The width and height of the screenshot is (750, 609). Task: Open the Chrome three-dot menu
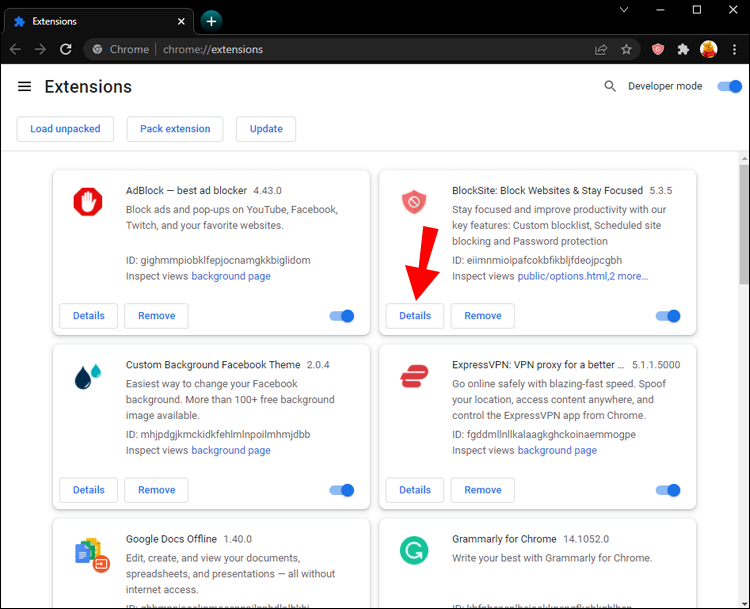coord(734,49)
